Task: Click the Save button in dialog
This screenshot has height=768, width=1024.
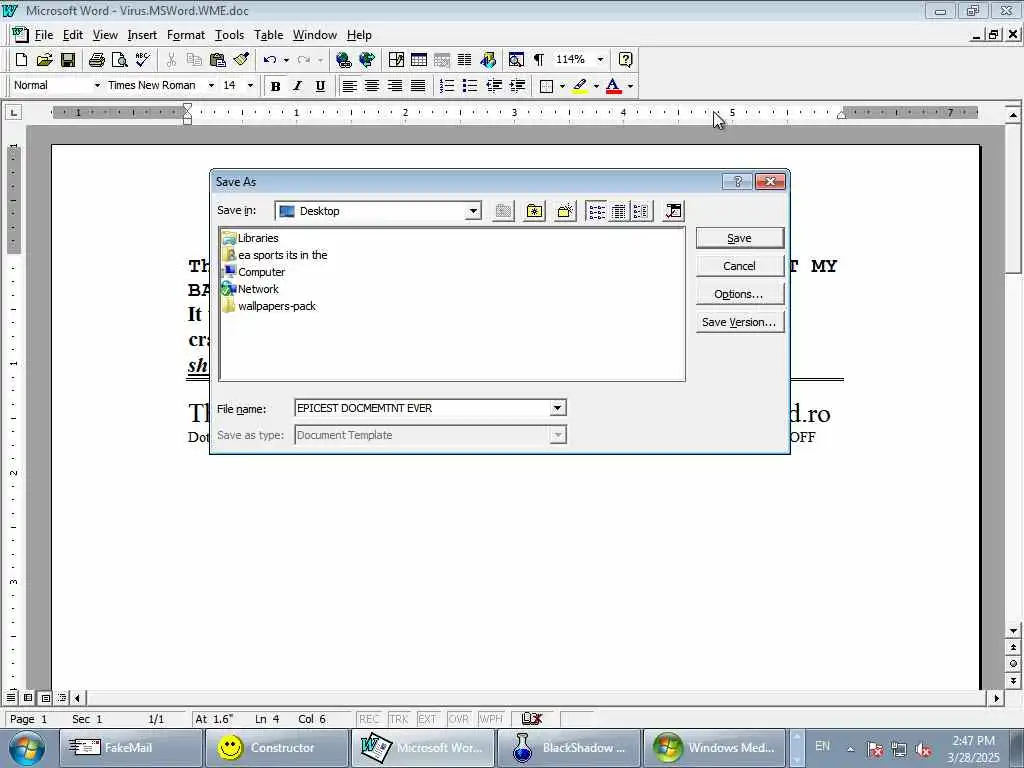Action: pyautogui.click(x=740, y=238)
